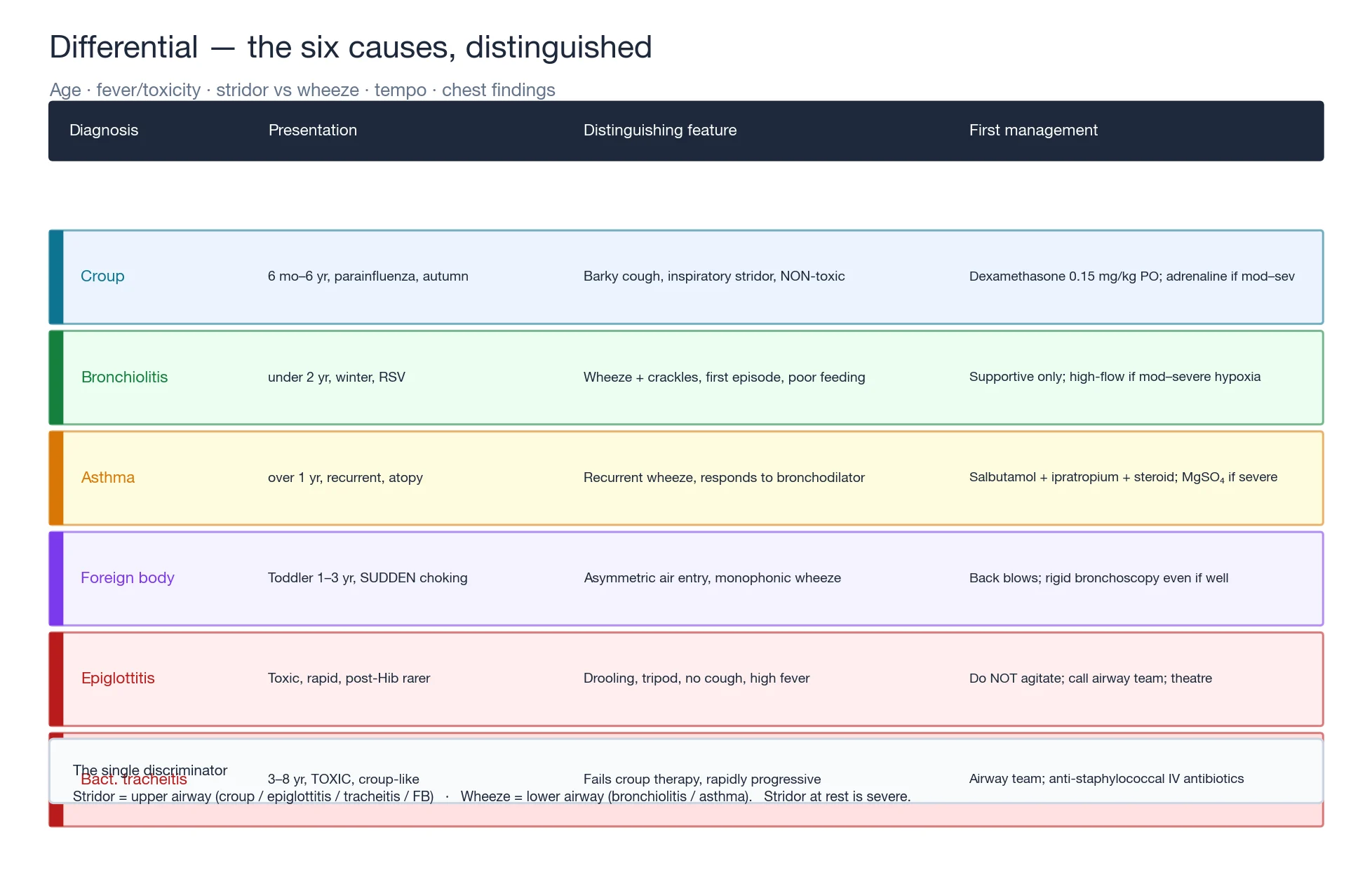
Task: Click 'Asymmetric air entry, monophonic wheeze' cell
Action: coord(713,578)
